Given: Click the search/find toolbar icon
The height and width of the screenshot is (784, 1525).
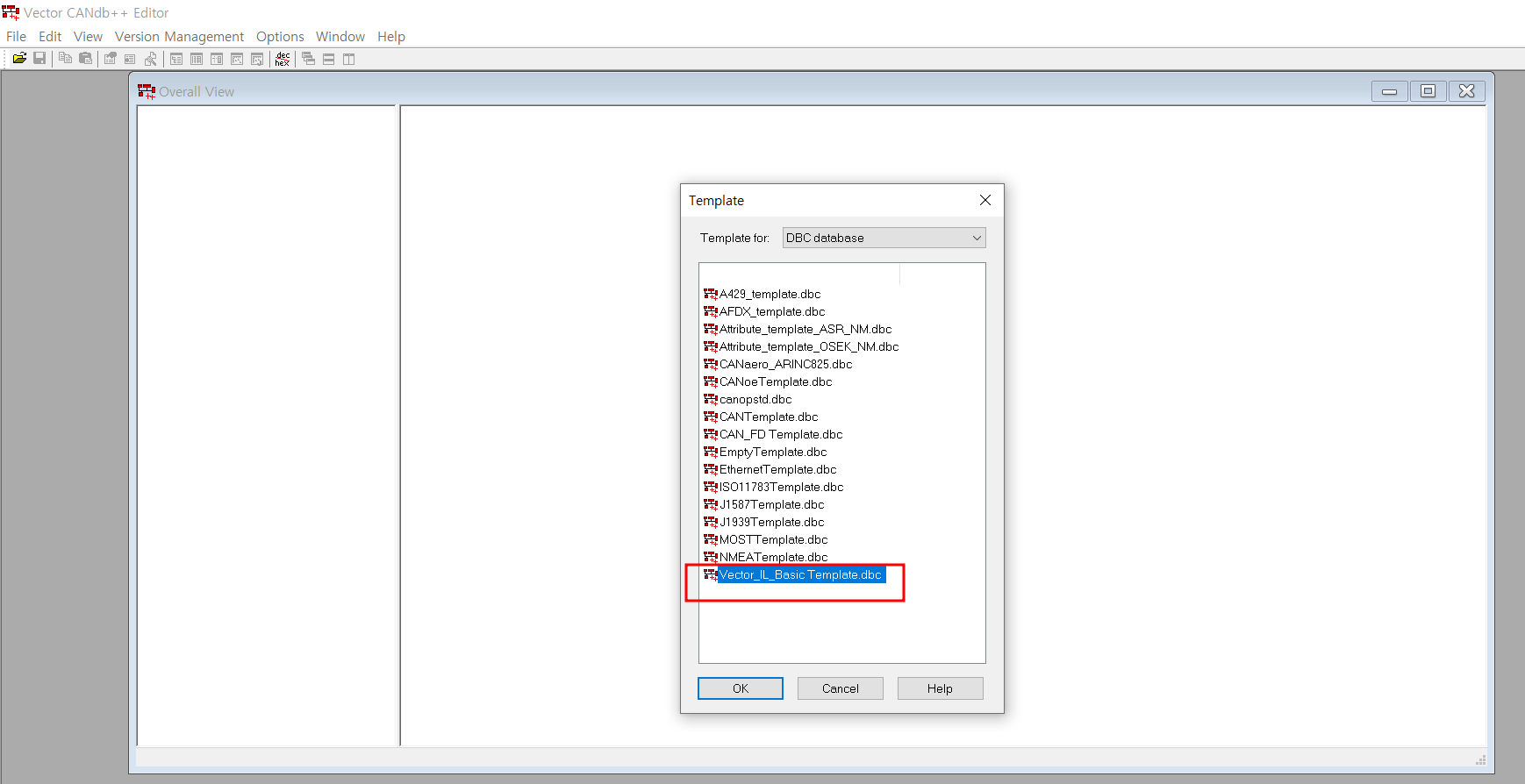Looking at the screenshot, I should point(151,59).
